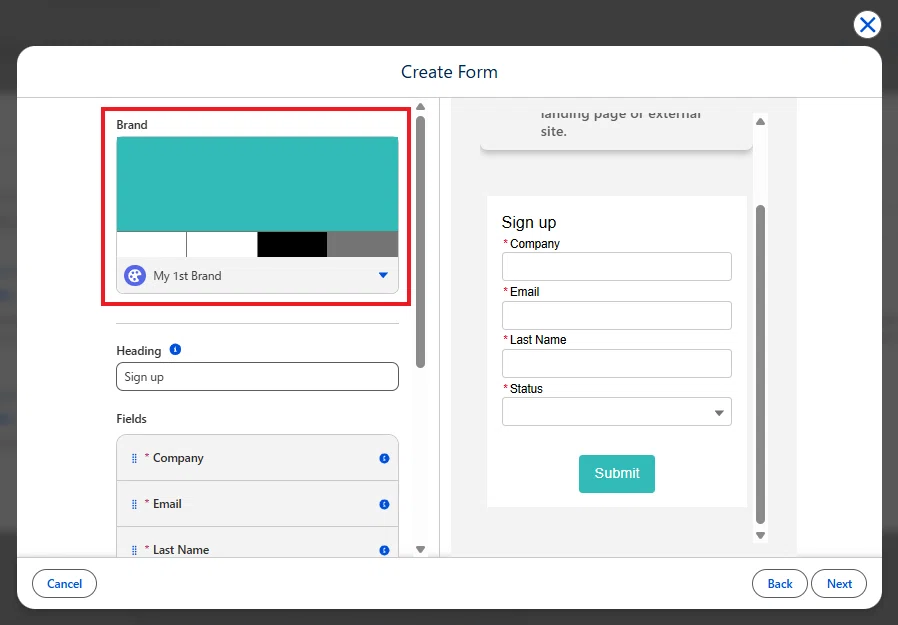Viewport: 898px width, 625px height.
Task: Select the Company row in Fields list
Action: (257, 458)
